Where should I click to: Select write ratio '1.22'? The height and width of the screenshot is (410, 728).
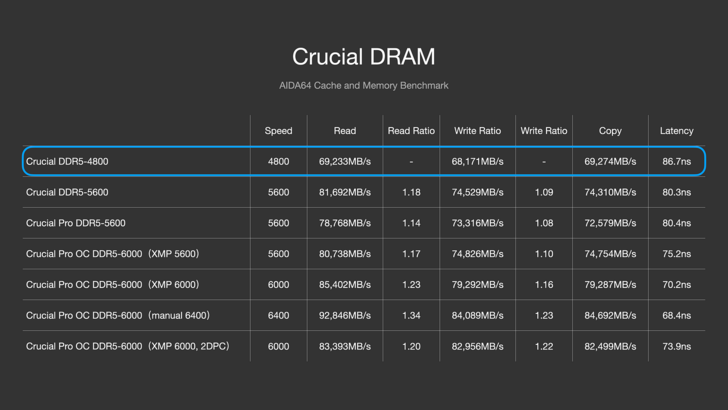[x=544, y=346]
